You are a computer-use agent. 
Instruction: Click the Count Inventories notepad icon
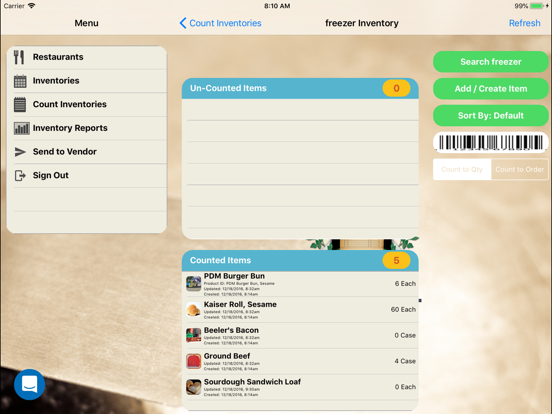pyautogui.click(x=20, y=105)
